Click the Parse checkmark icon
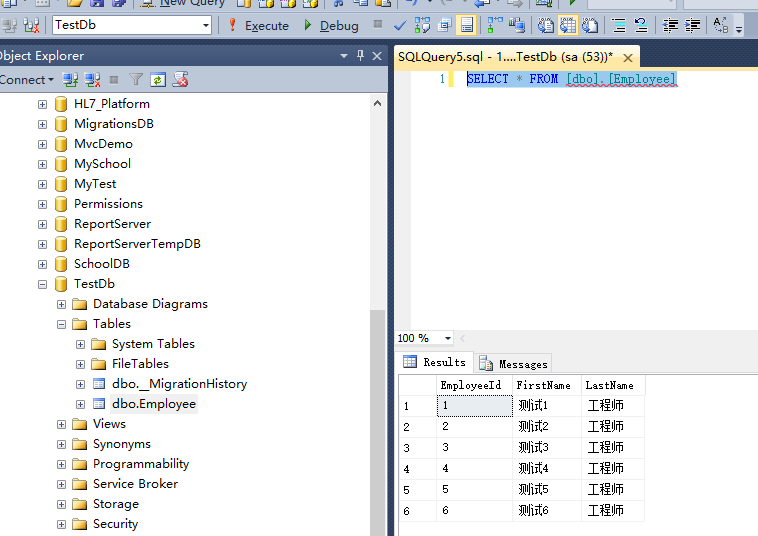Screen dimensions: 758x536 tap(400, 25)
